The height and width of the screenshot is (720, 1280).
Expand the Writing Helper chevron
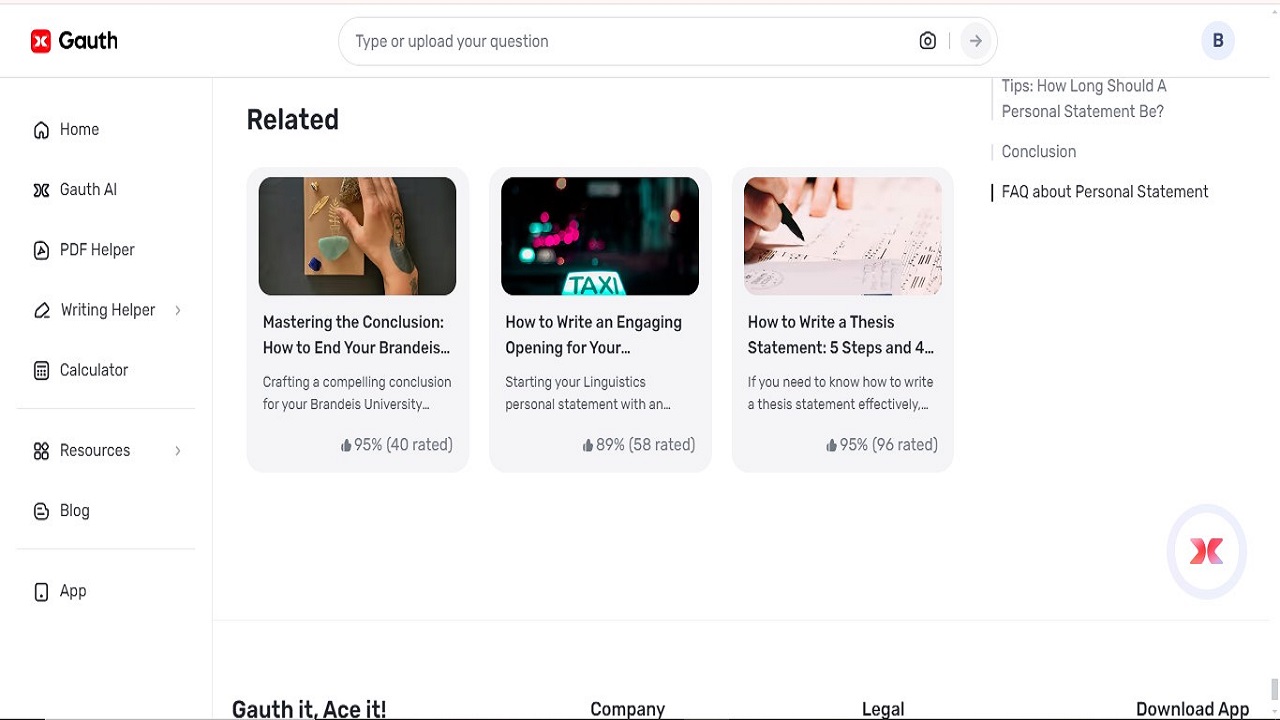coord(178,311)
